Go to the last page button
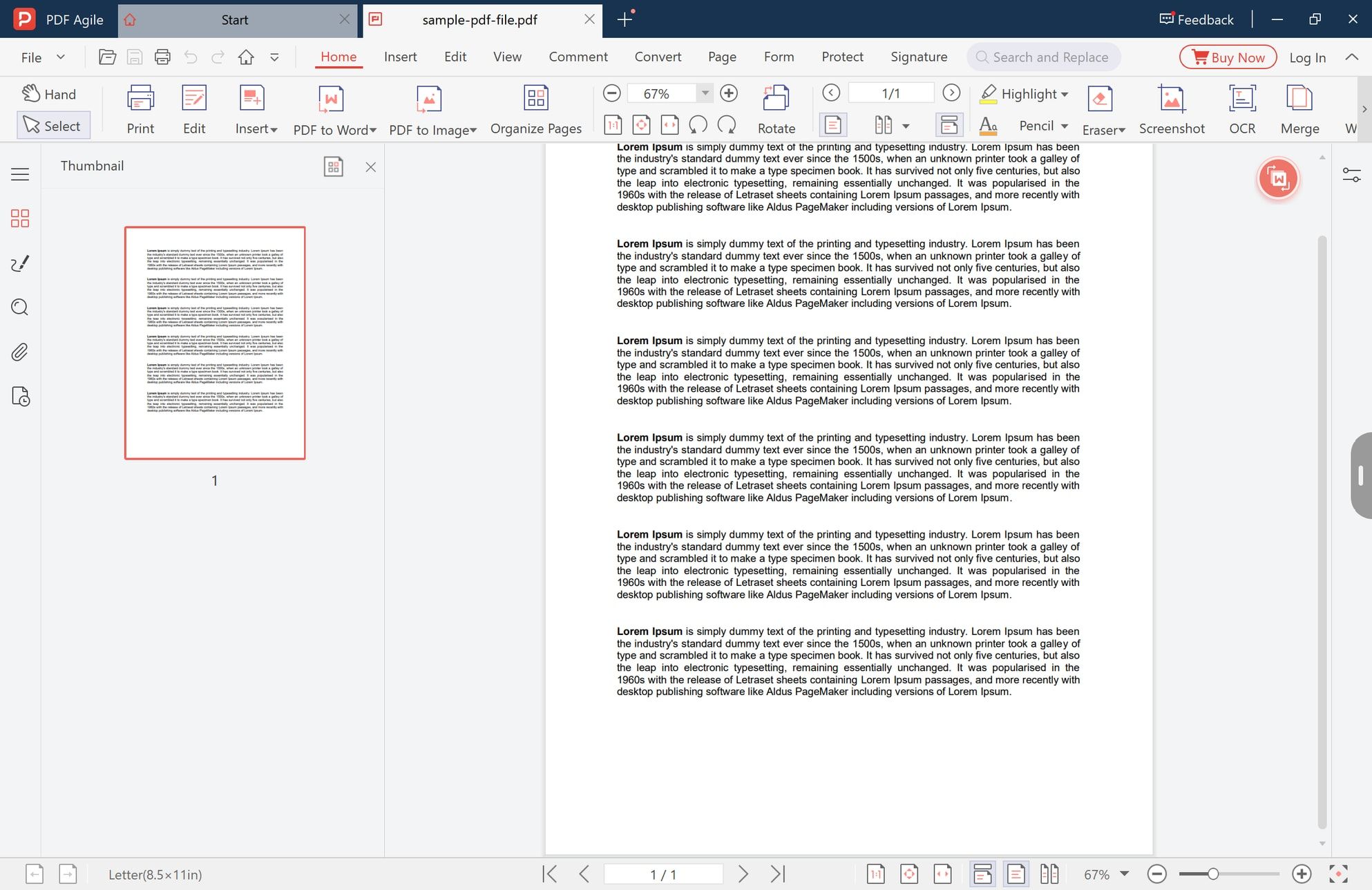 coord(778,874)
